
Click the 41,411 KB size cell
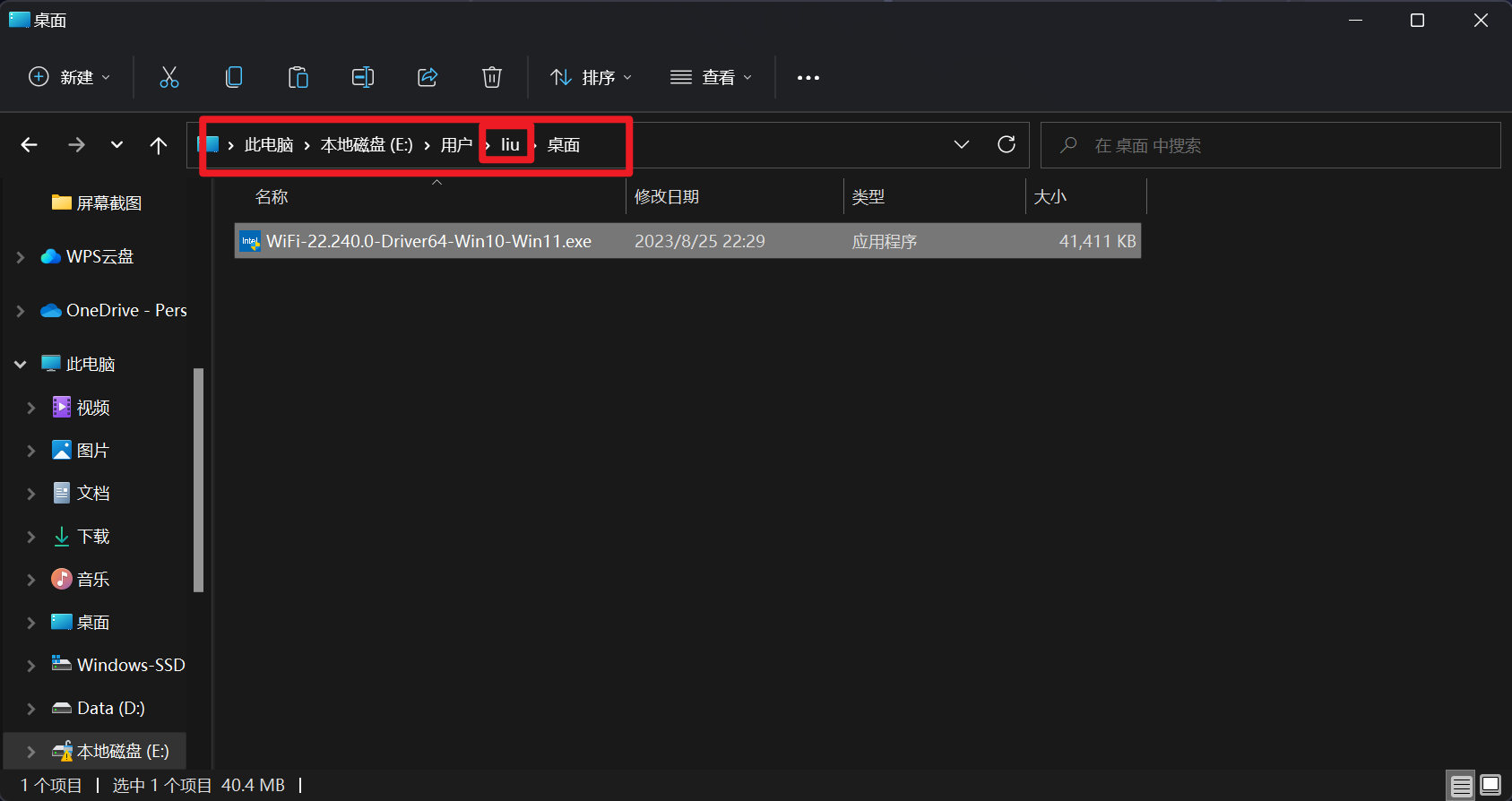point(1097,241)
